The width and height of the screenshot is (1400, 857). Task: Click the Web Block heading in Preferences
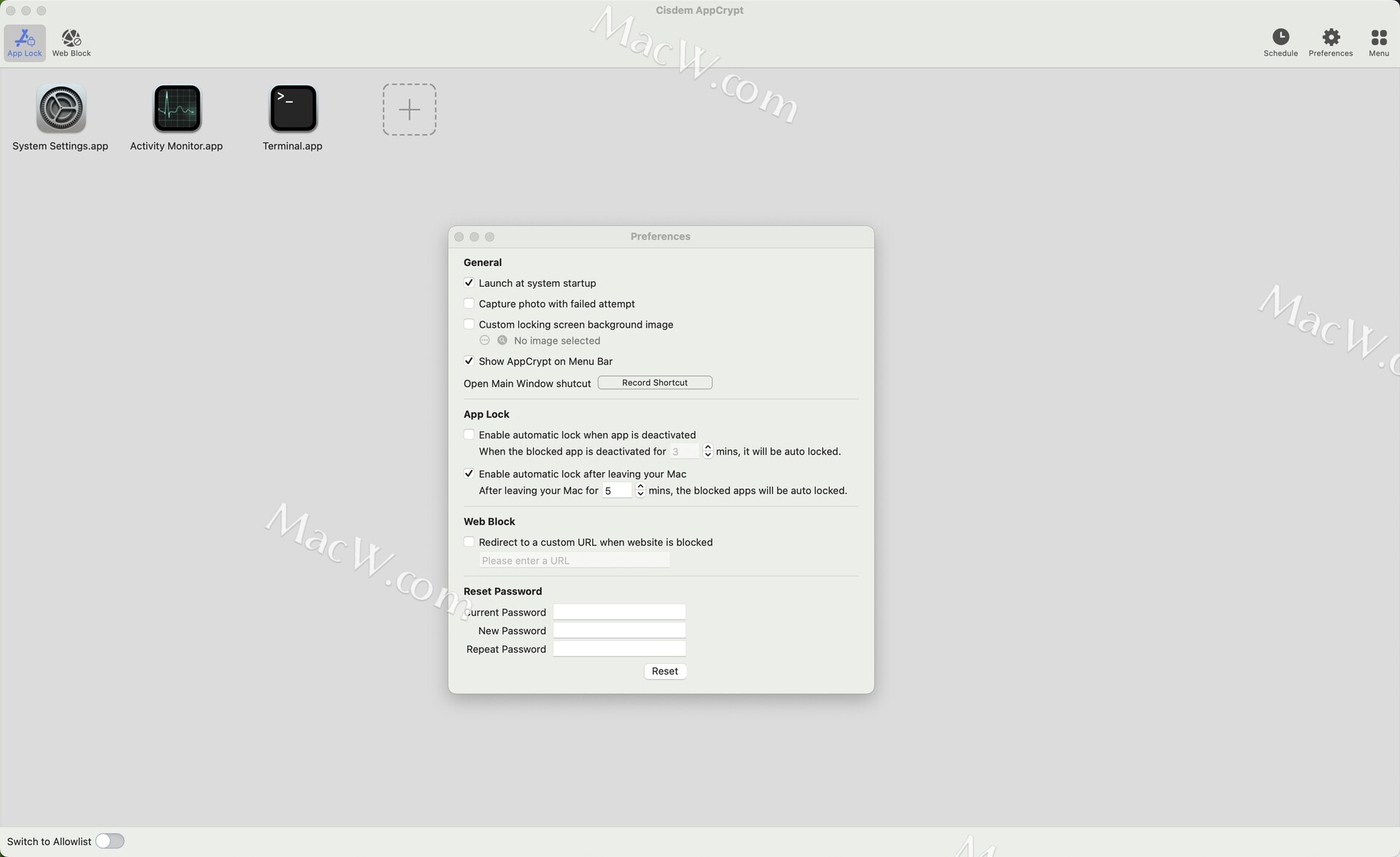pyautogui.click(x=489, y=521)
